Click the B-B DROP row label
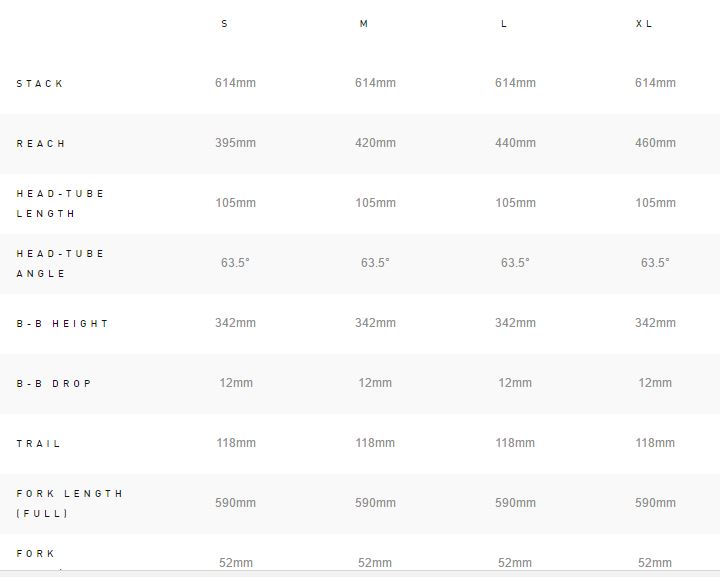The height and width of the screenshot is (577, 720). 54,384
